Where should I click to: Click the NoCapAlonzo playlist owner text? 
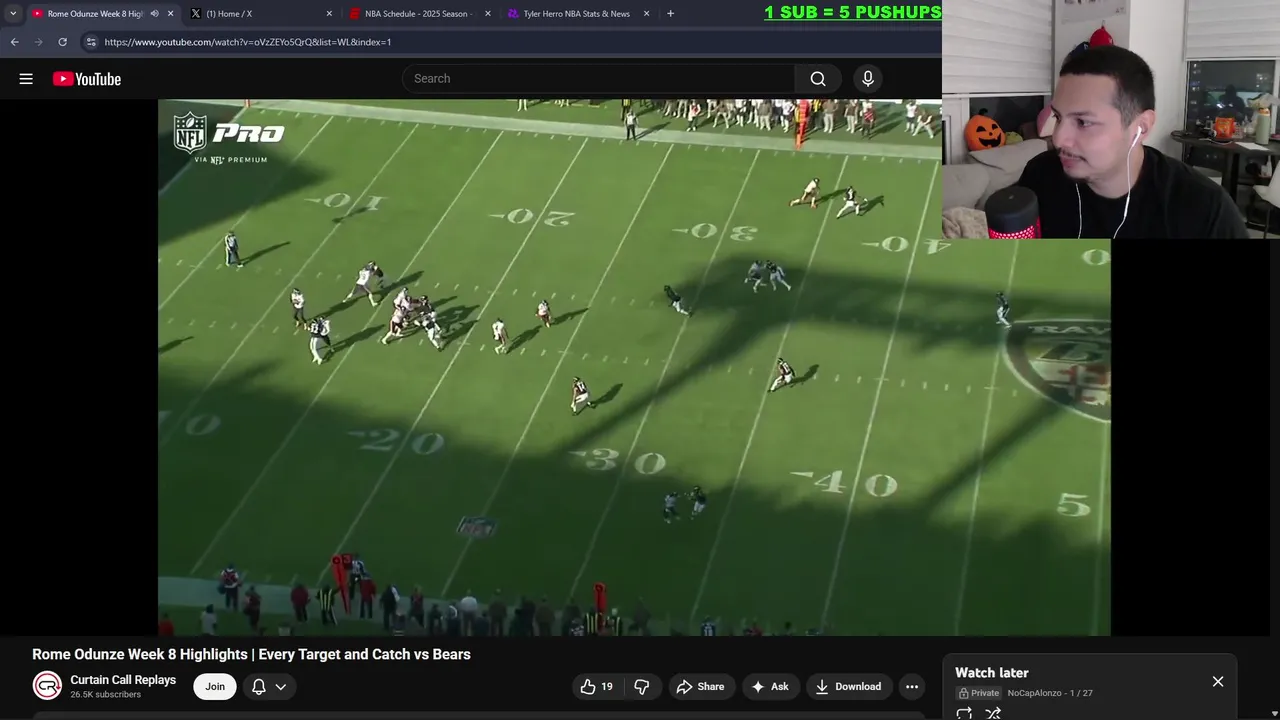[x=1034, y=693]
